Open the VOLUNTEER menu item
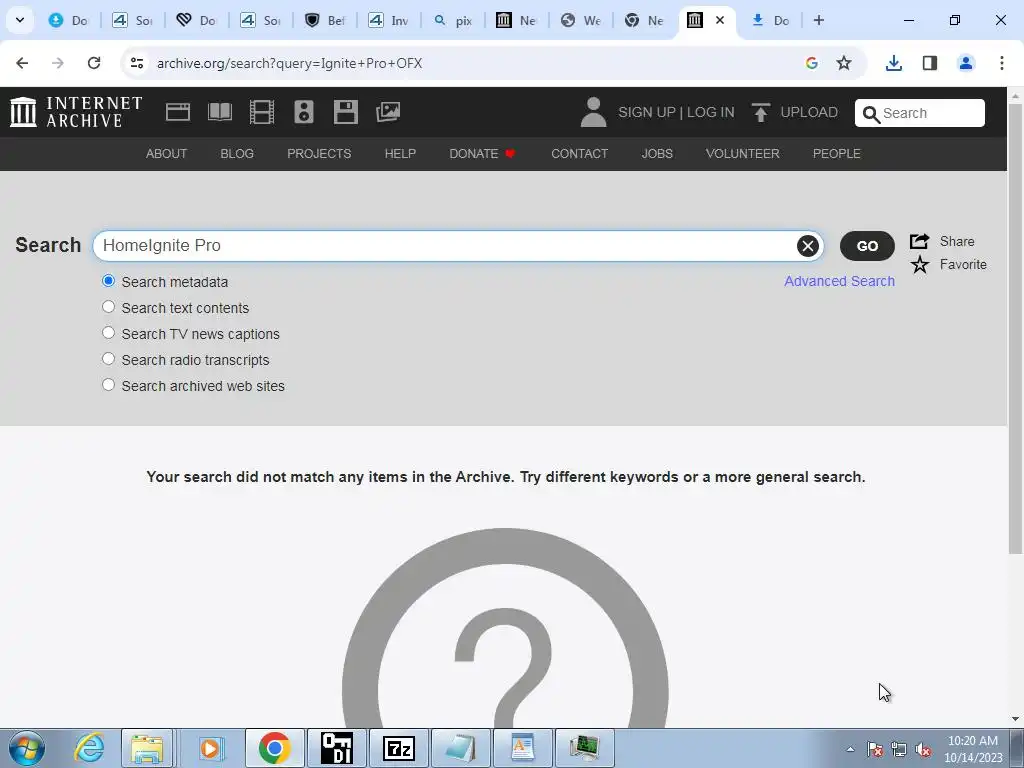The height and width of the screenshot is (768, 1024). tap(743, 153)
